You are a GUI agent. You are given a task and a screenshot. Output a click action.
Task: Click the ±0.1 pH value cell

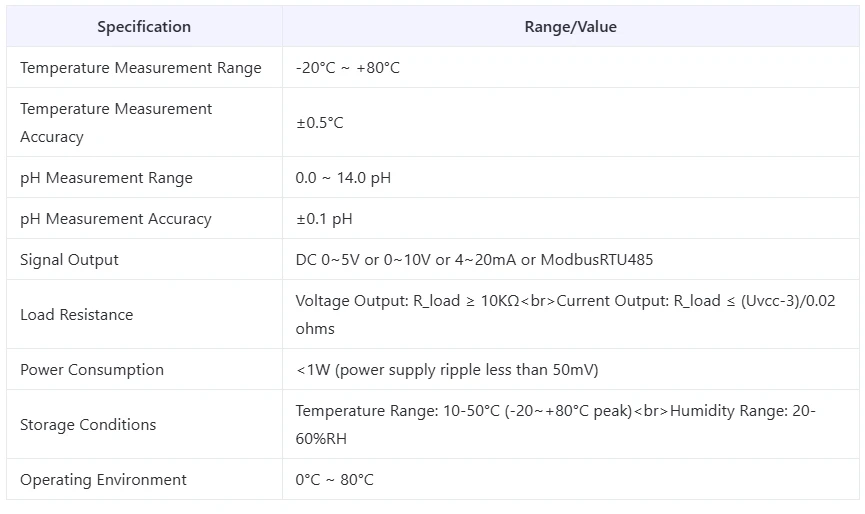tap(324, 219)
